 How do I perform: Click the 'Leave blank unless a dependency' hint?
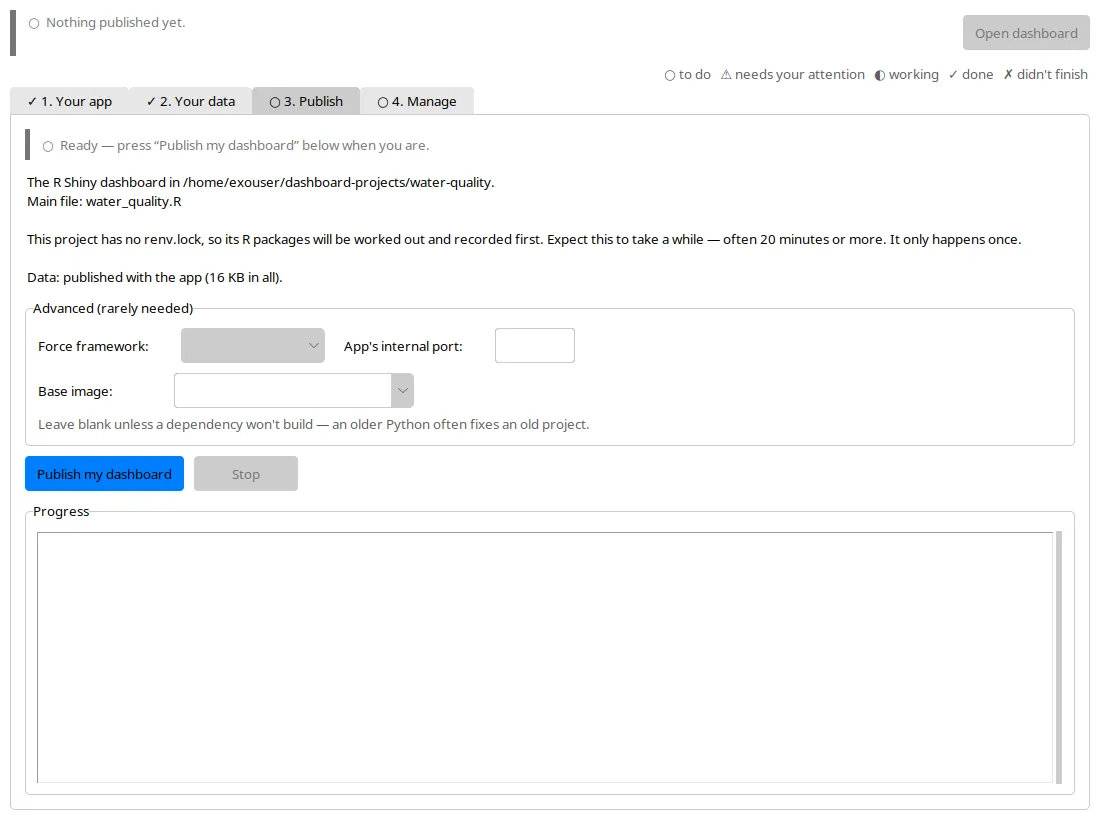(x=314, y=424)
